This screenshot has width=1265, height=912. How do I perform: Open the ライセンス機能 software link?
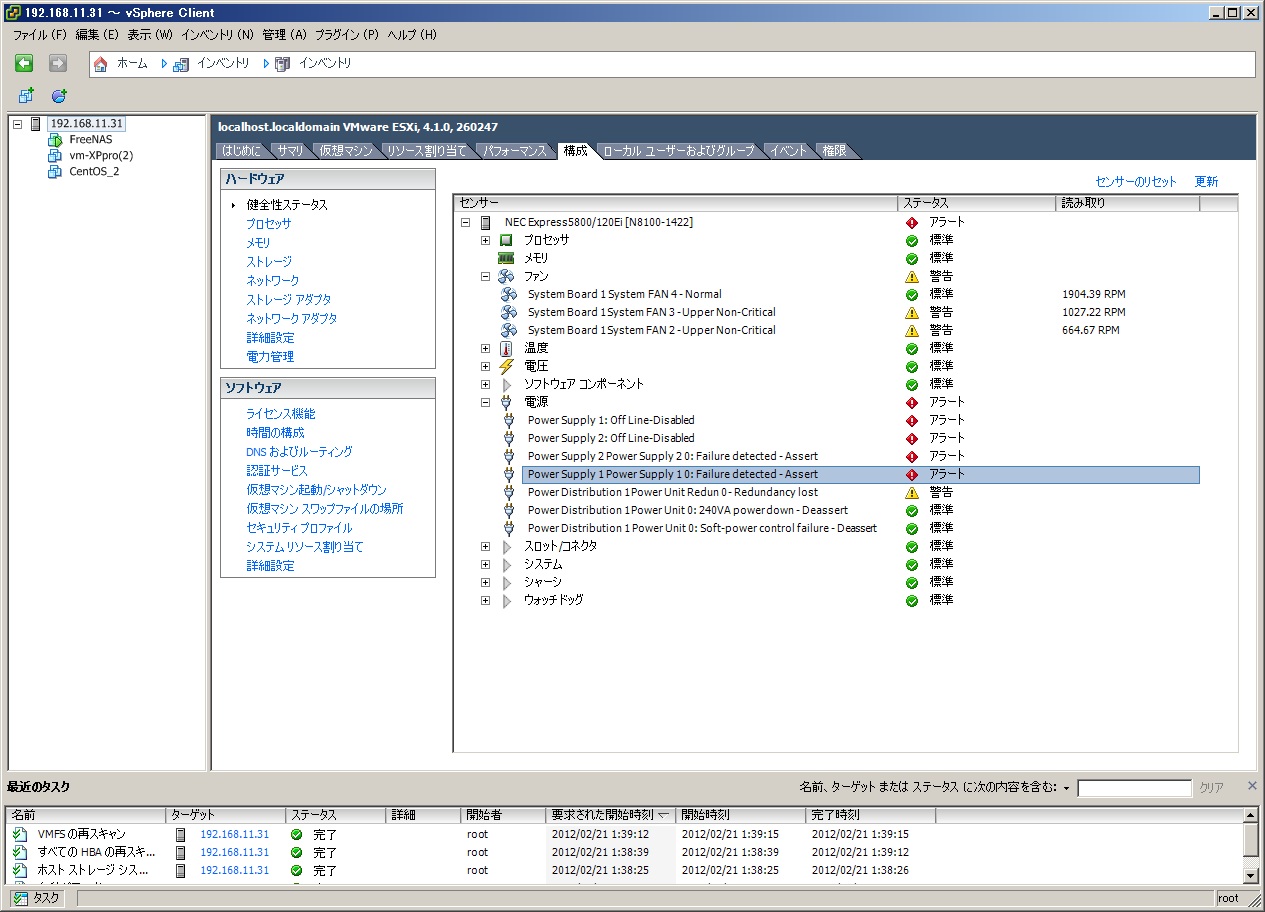281,413
